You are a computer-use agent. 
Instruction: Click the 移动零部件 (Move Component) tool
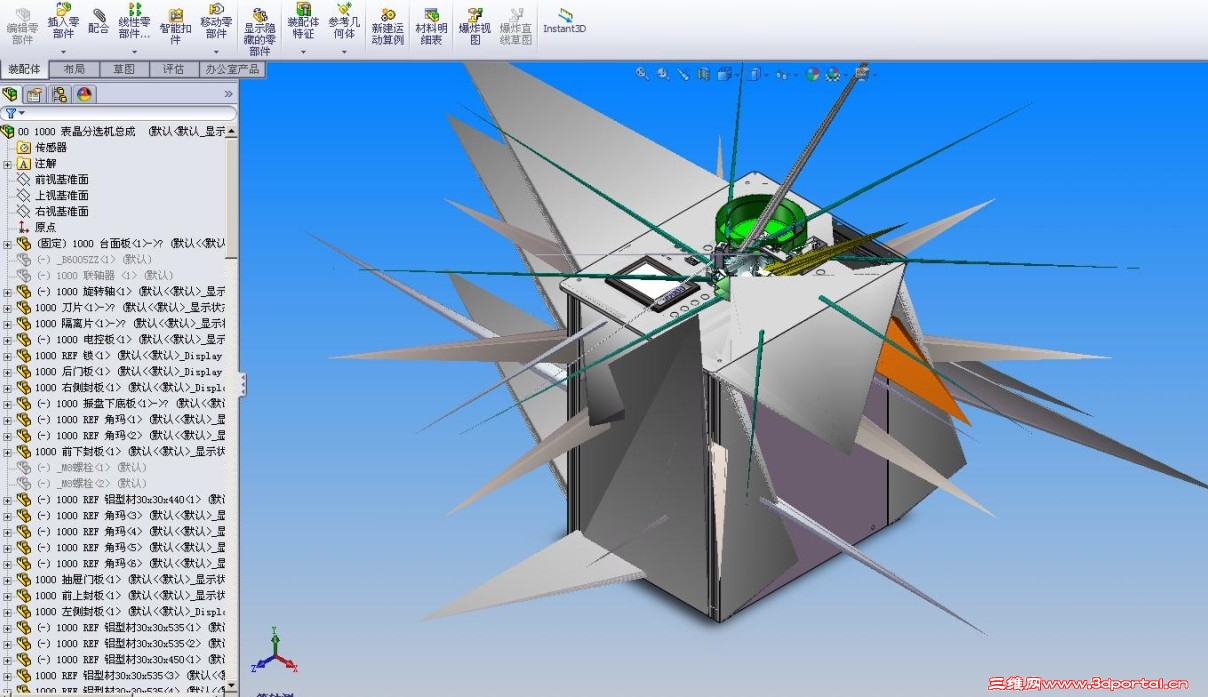pyautogui.click(x=216, y=22)
